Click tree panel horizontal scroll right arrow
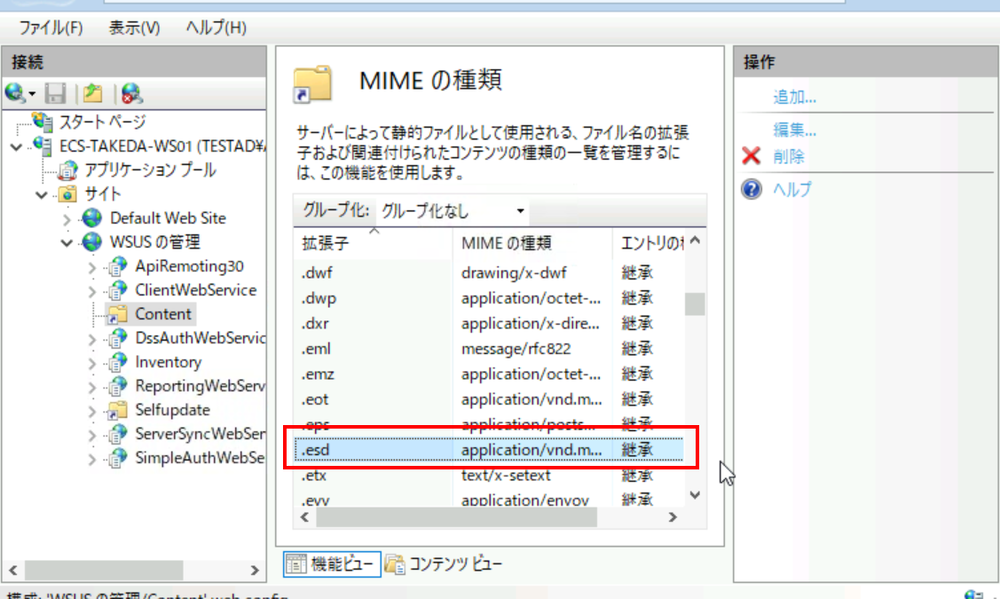 pos(254,570)
